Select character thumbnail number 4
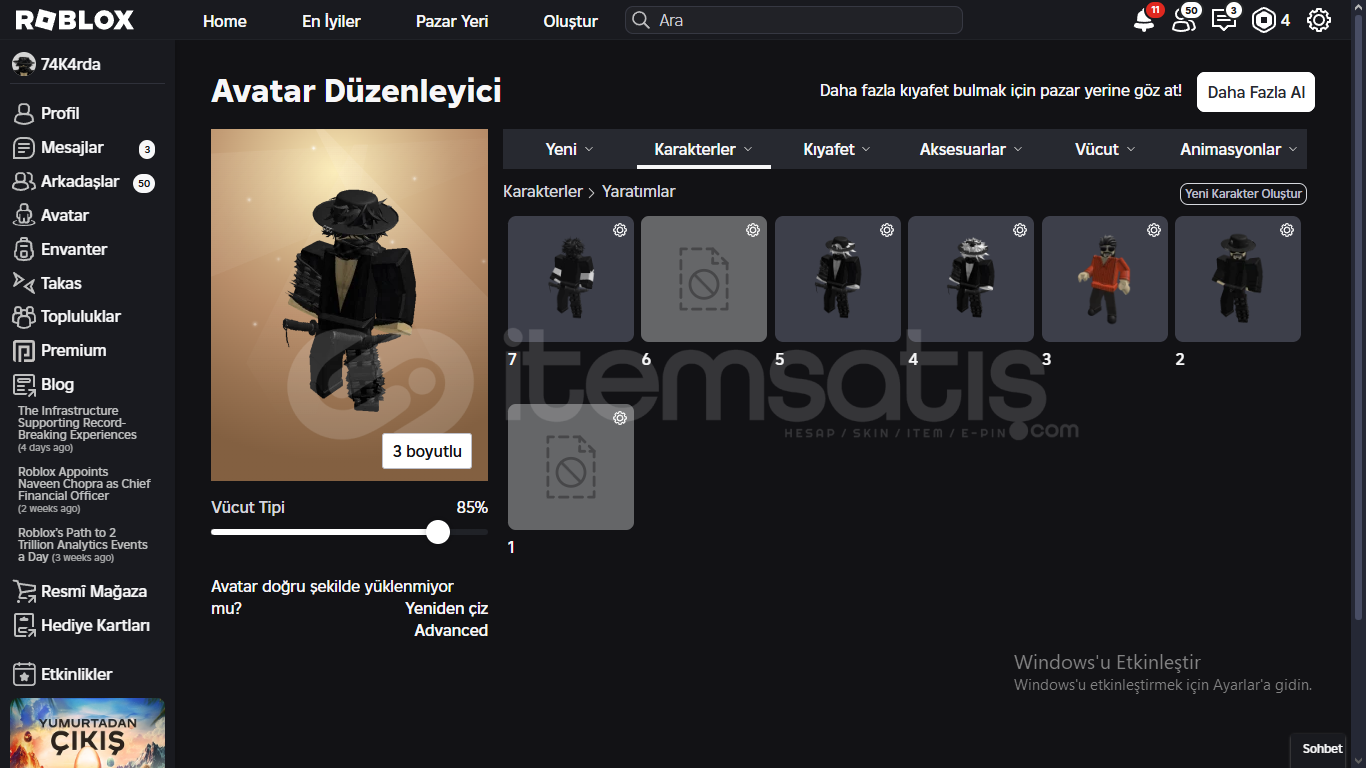 pyautogui.click(x=971, y=279)
